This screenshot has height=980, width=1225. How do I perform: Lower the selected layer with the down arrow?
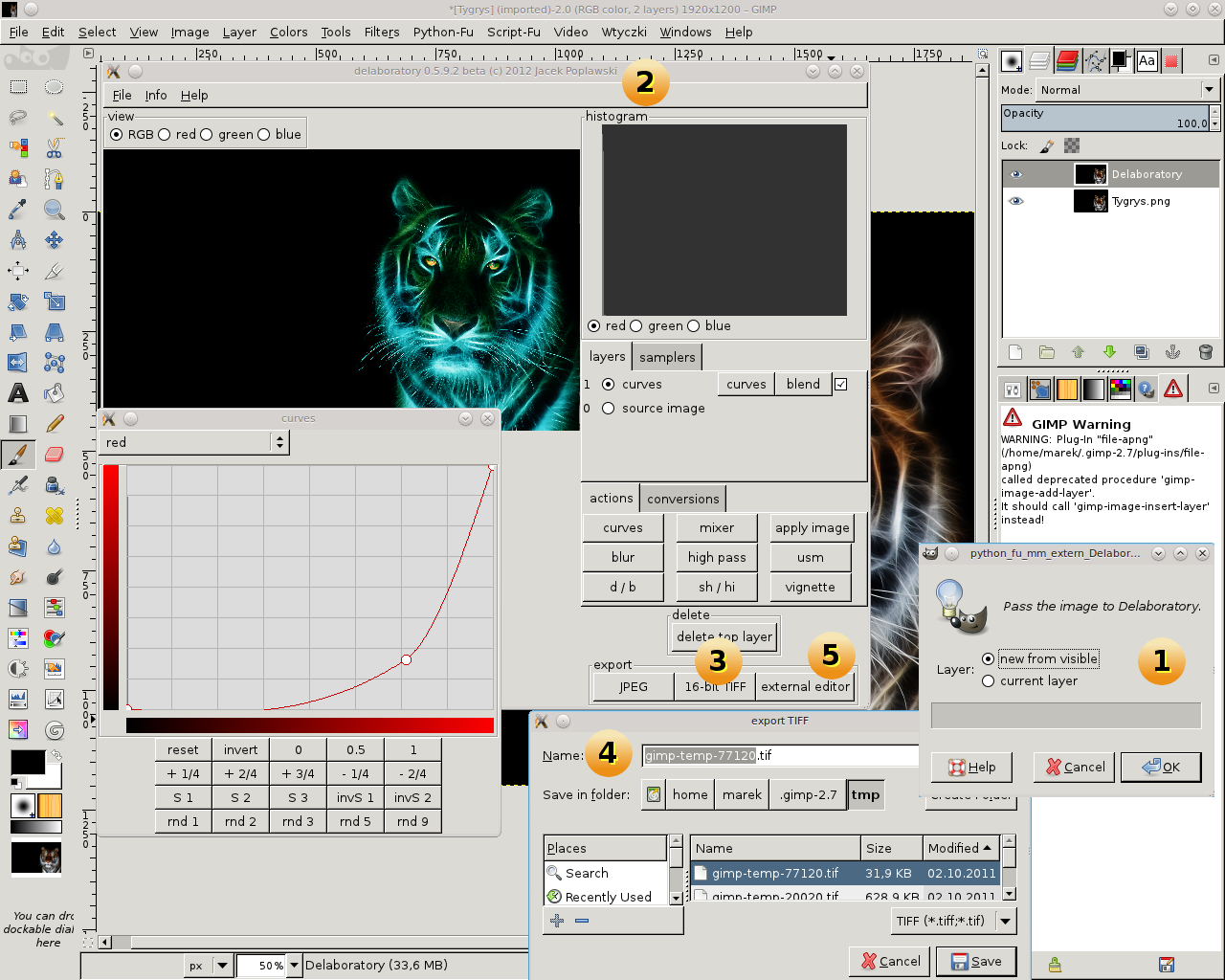1109,352
